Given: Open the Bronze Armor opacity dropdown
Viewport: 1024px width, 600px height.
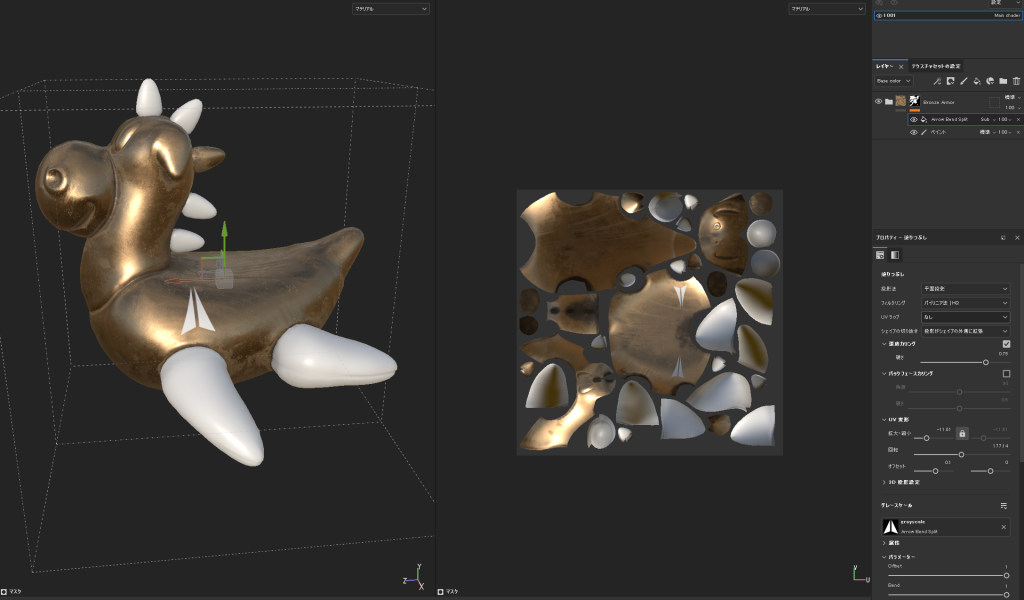Looking at the screenshot, I should (x=1012, y=107).
